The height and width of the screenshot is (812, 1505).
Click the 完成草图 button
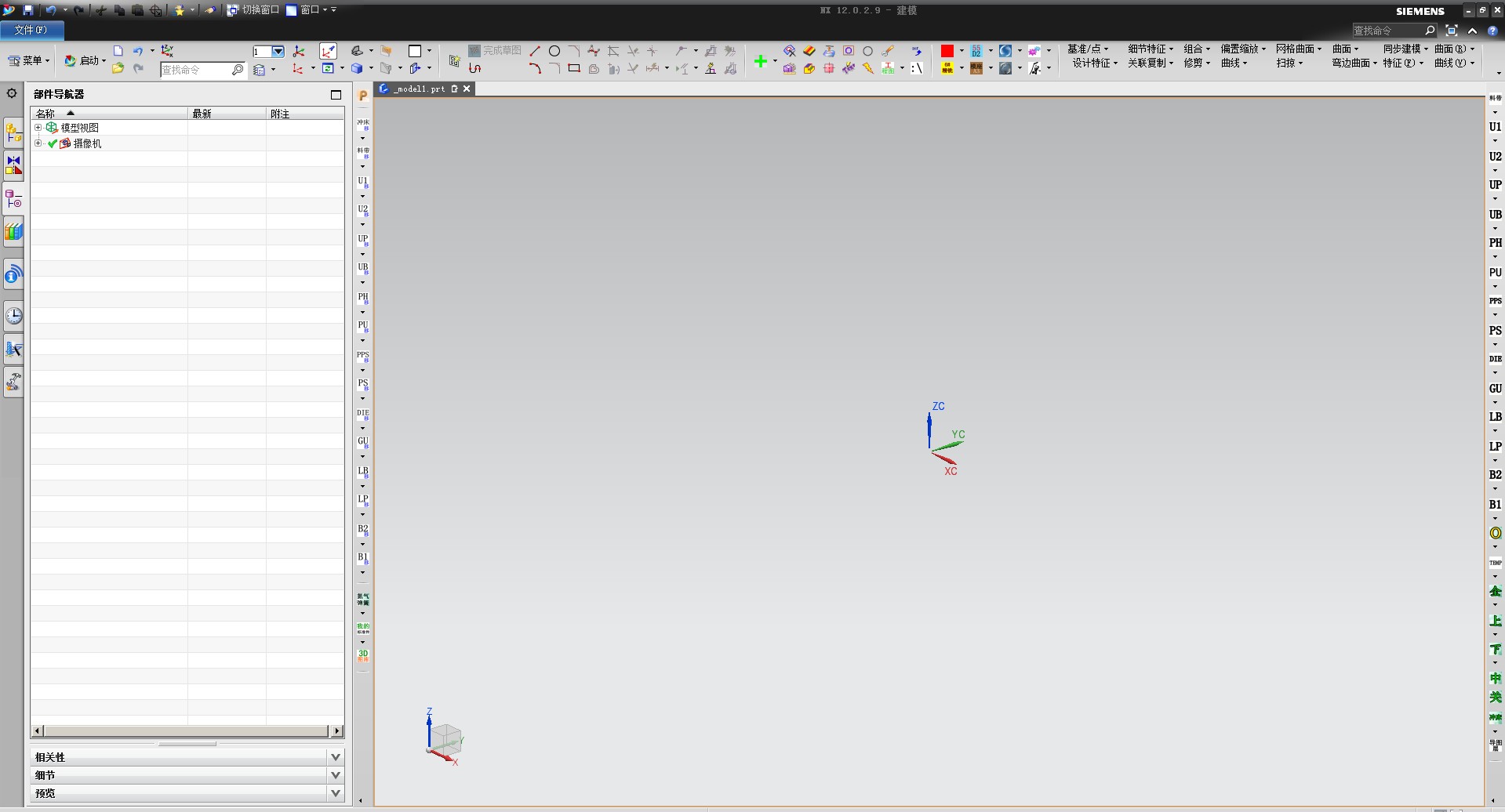click(x=495, y=50)
